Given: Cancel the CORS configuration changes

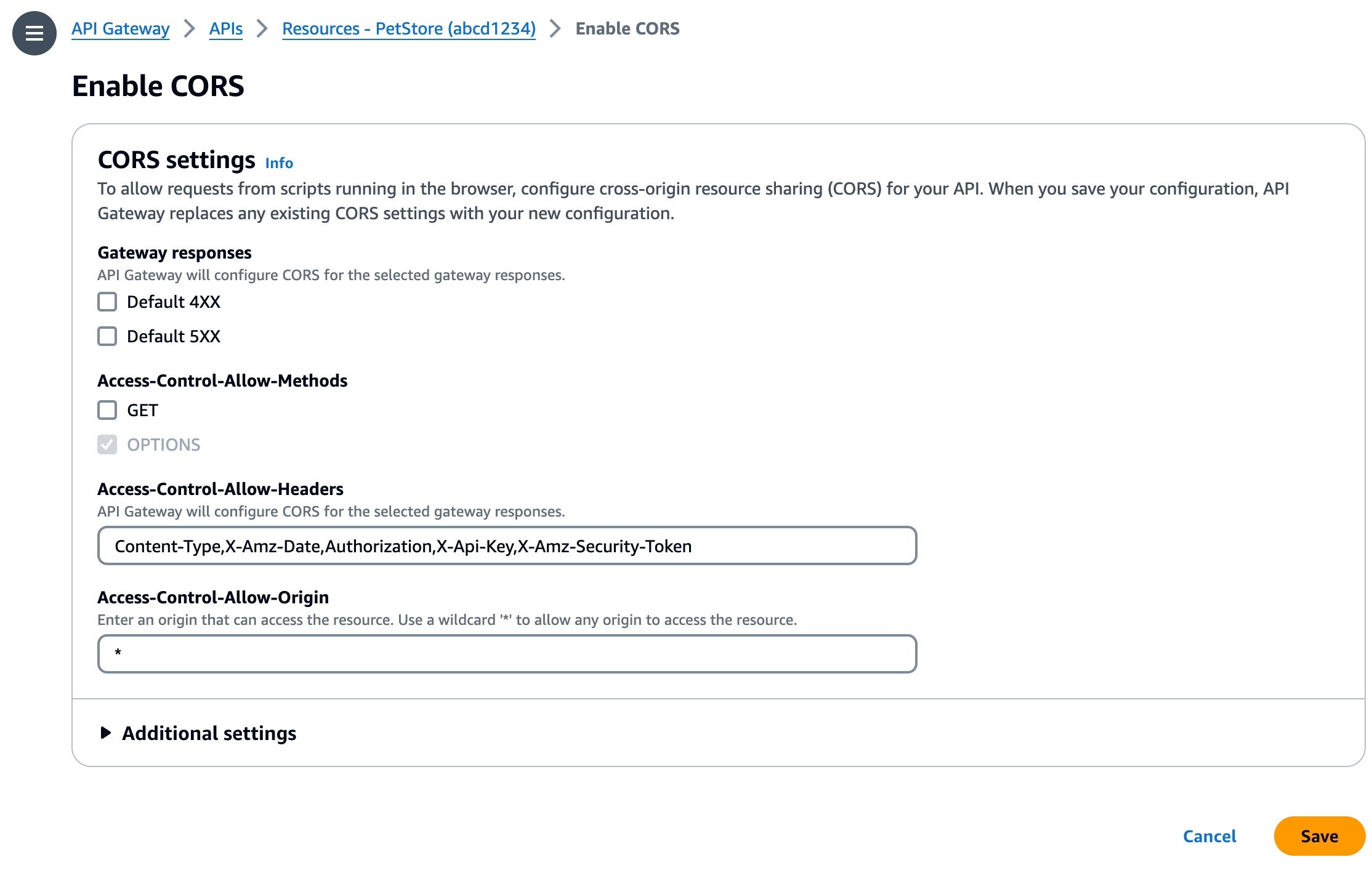Looking at the screenshot, I should (x=1209, y=835).
